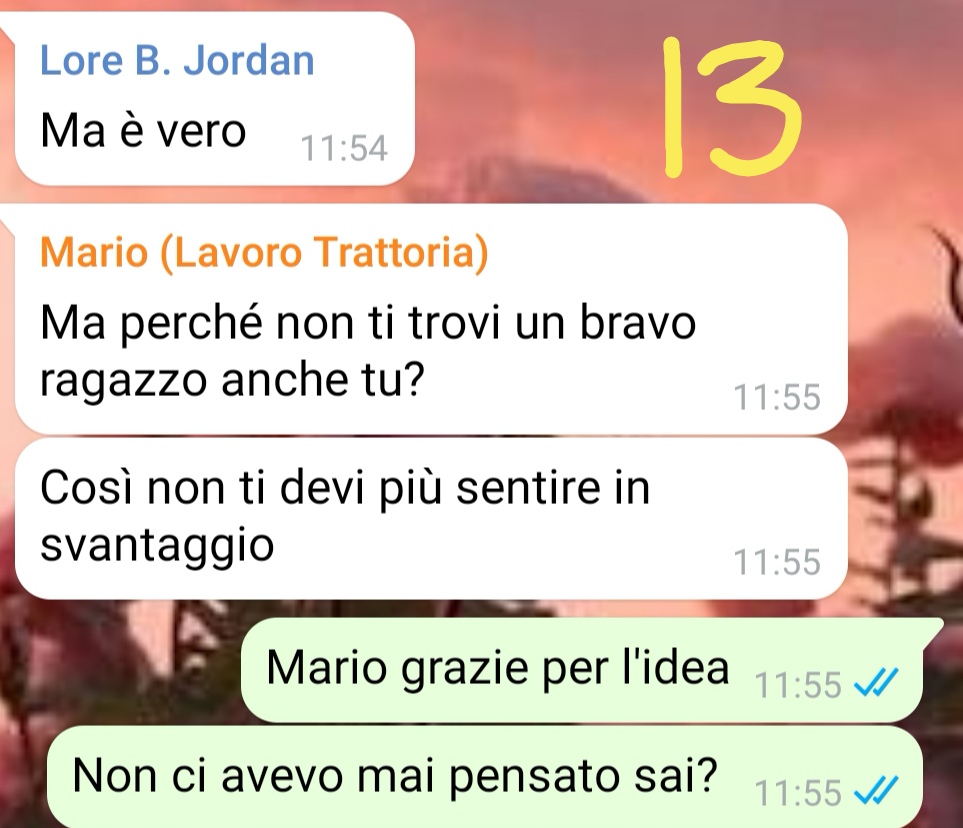Click the timestamp on "Non ci avevo mai pensato"

(798, 792)
